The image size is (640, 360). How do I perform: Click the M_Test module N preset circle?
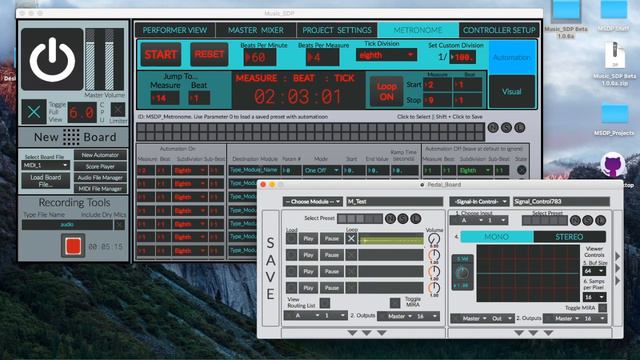coord(390,219)
